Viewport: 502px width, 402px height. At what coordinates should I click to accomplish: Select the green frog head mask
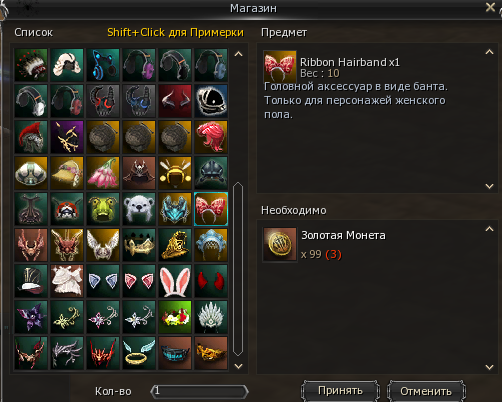click(103, 209)
